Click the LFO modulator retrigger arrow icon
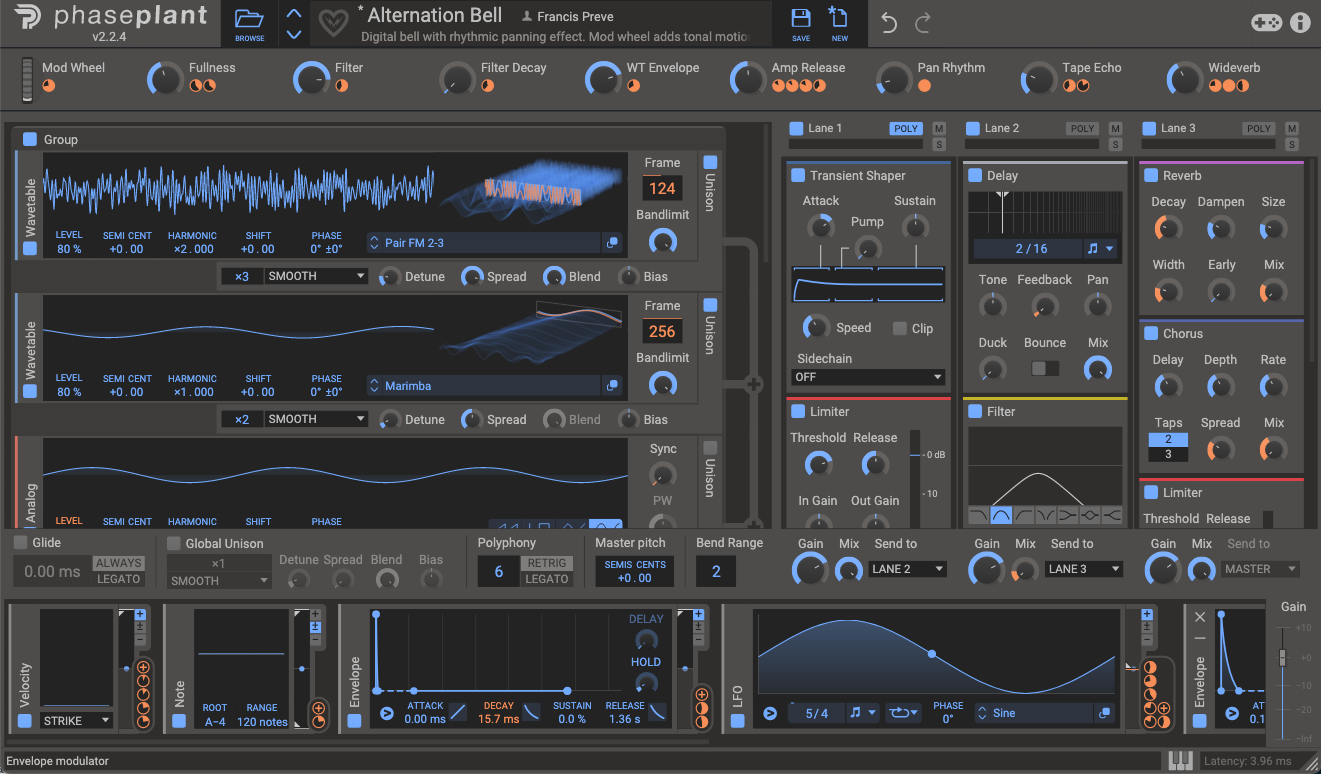1321x774 pixels. coord(769,713)
